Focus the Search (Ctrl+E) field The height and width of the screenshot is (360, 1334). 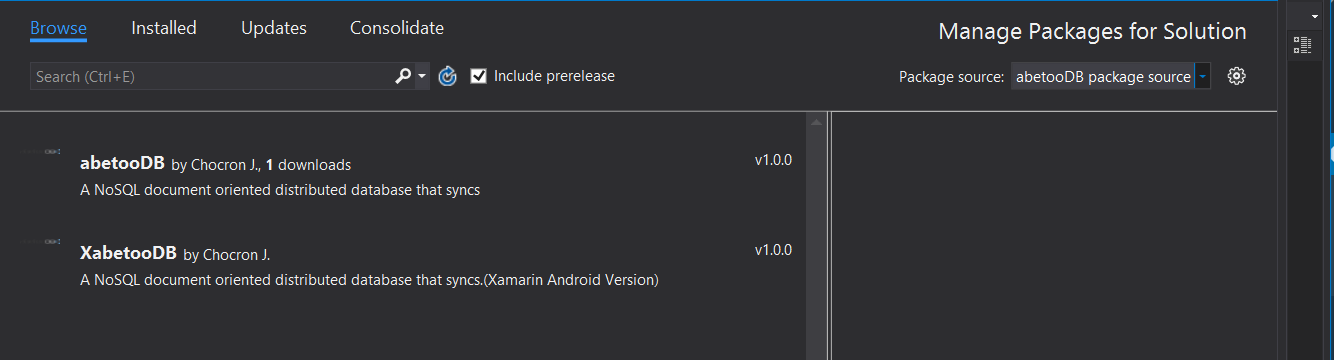pyautogui.click(x=211, y=76)
